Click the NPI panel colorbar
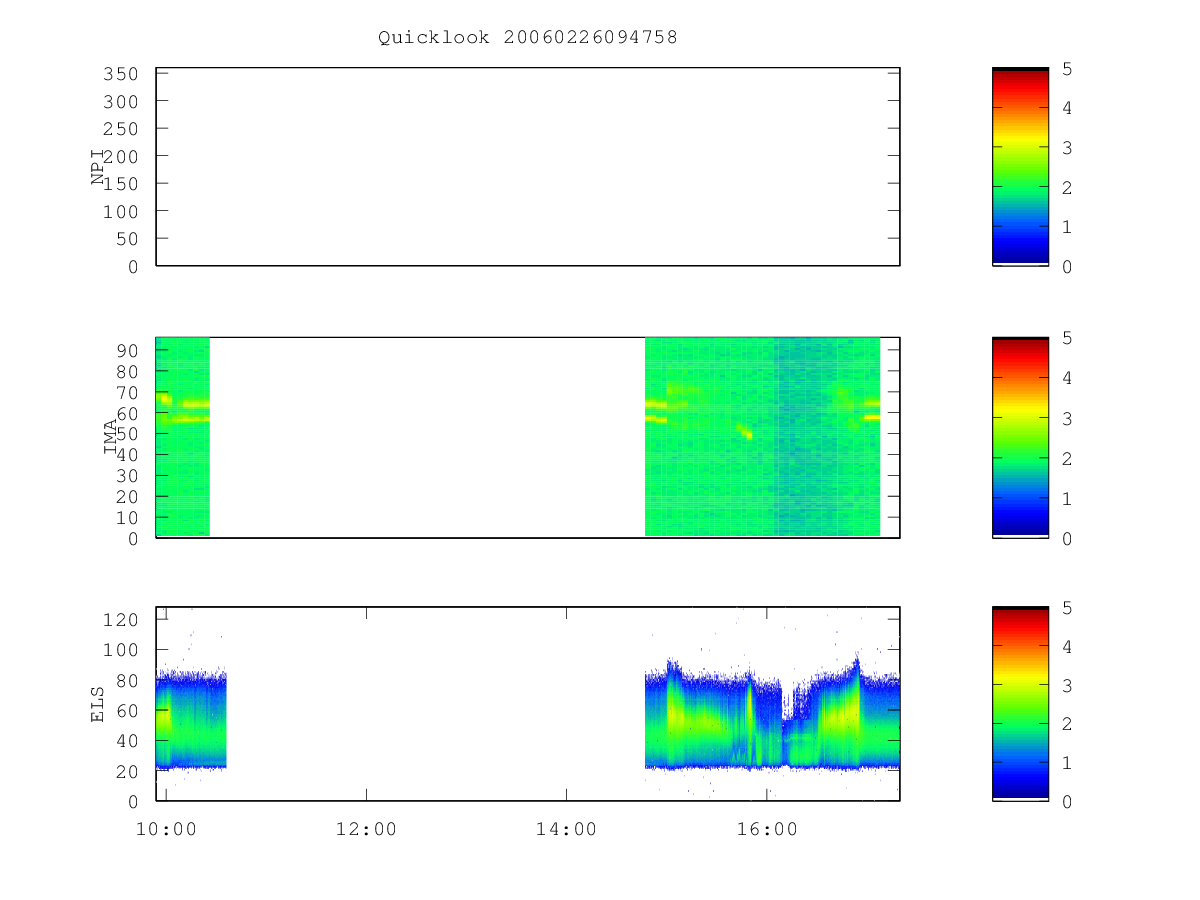 pyautogui.click(x=1020, y=166)
